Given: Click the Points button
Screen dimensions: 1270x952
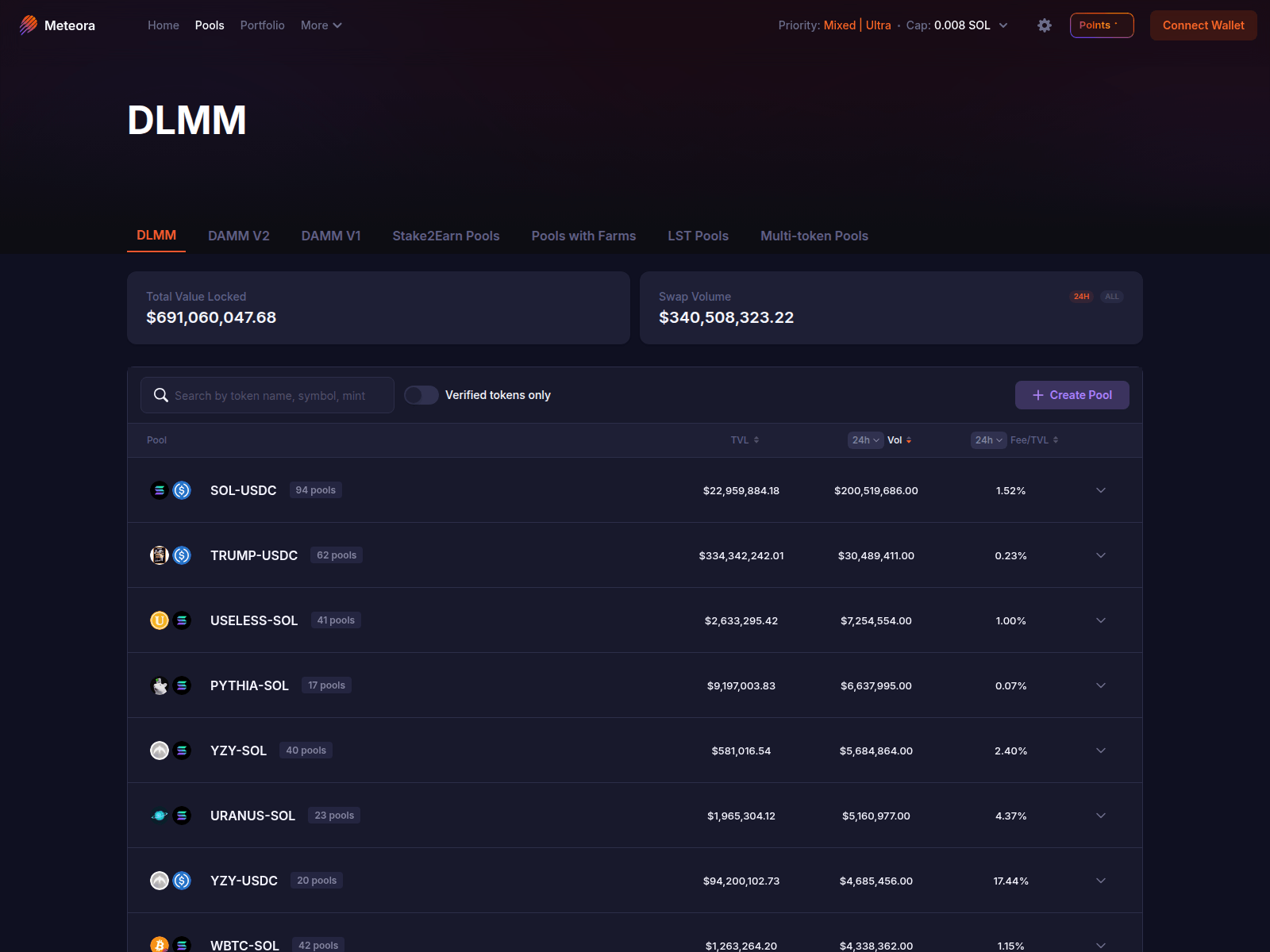Looking at the screenshot, I should [x=1102, y=25].
